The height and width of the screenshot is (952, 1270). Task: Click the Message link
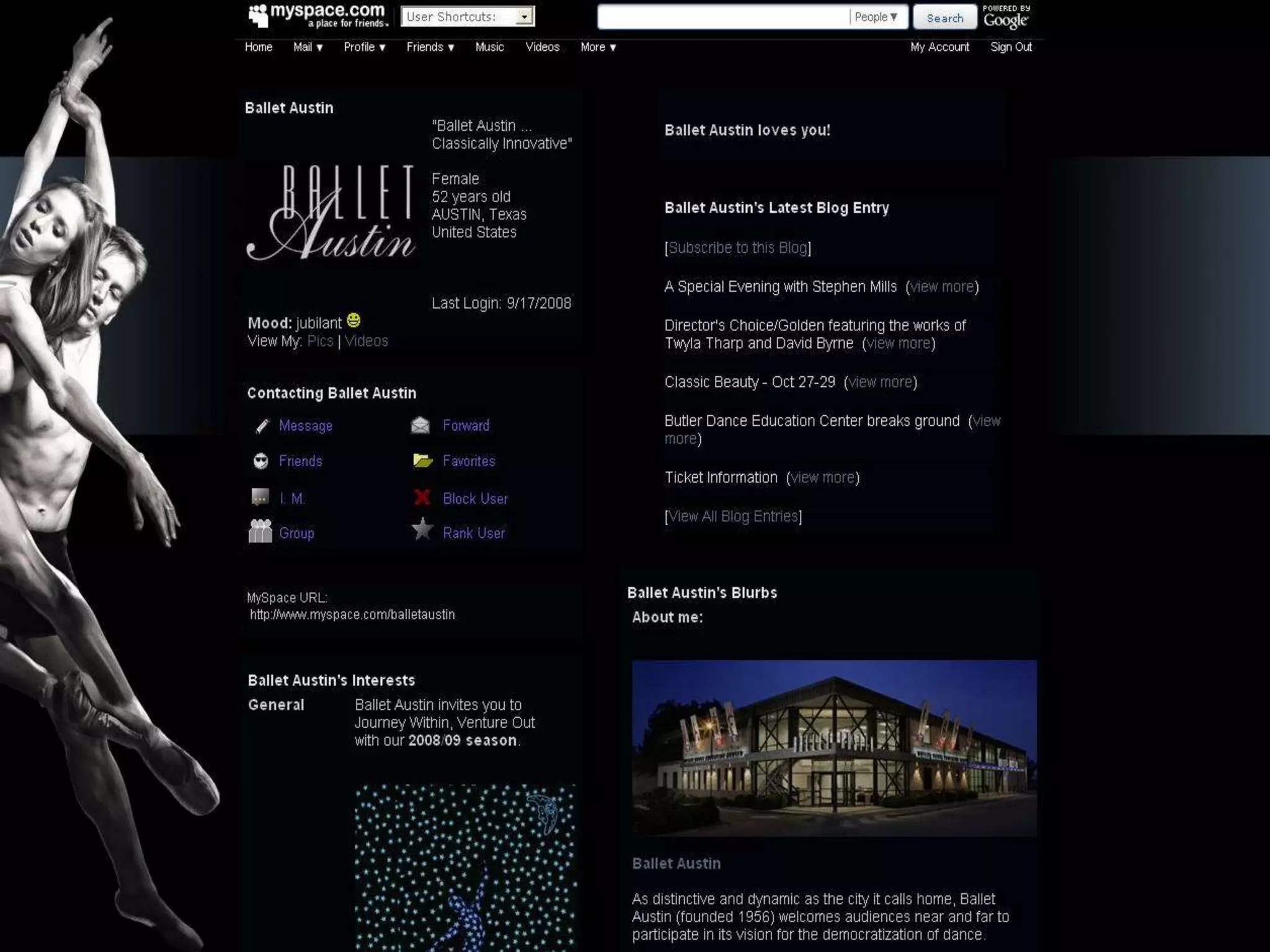pyautogui.click(x=306, y=426)
